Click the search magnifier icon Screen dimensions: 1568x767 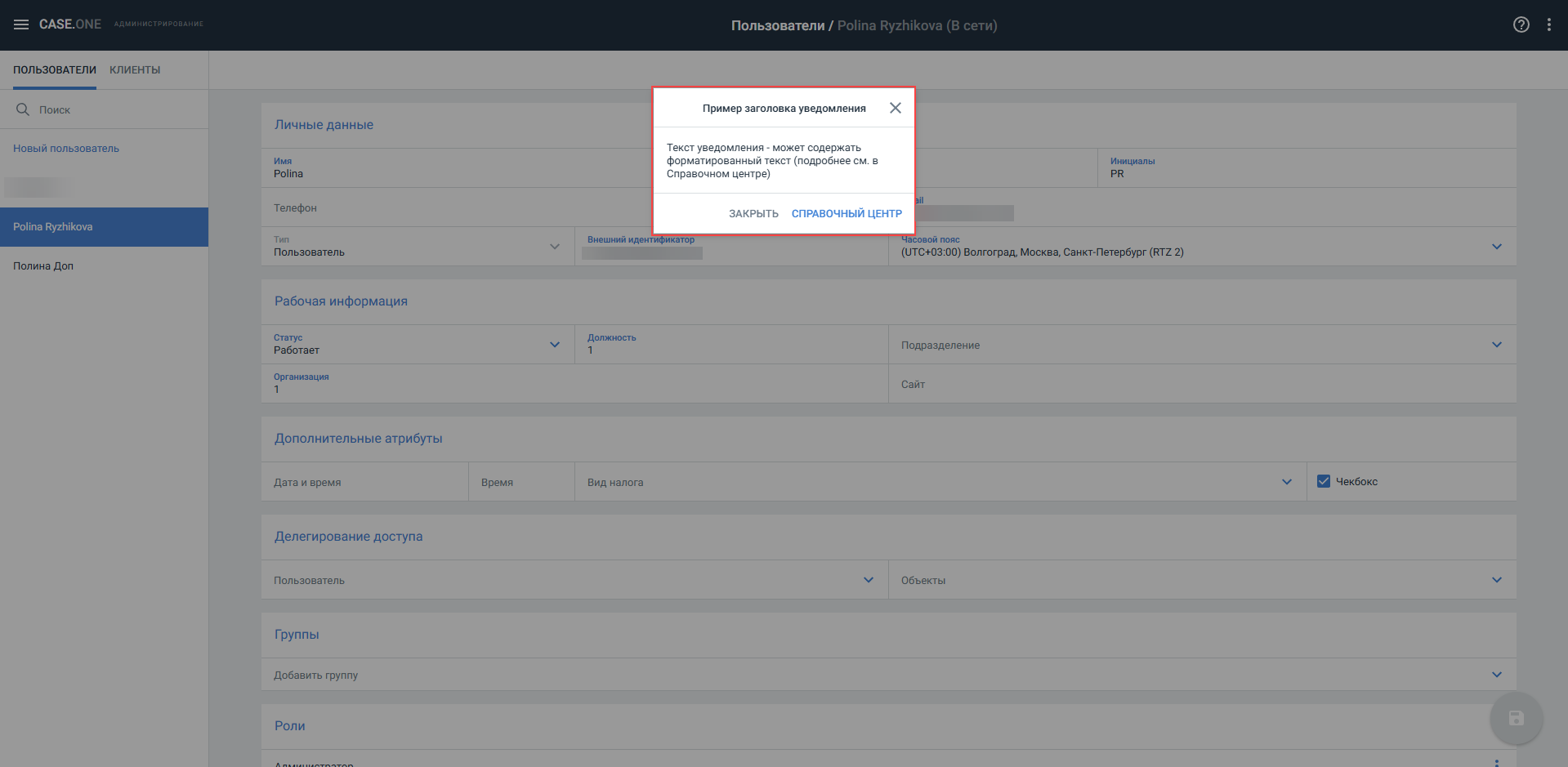point(23,109)
